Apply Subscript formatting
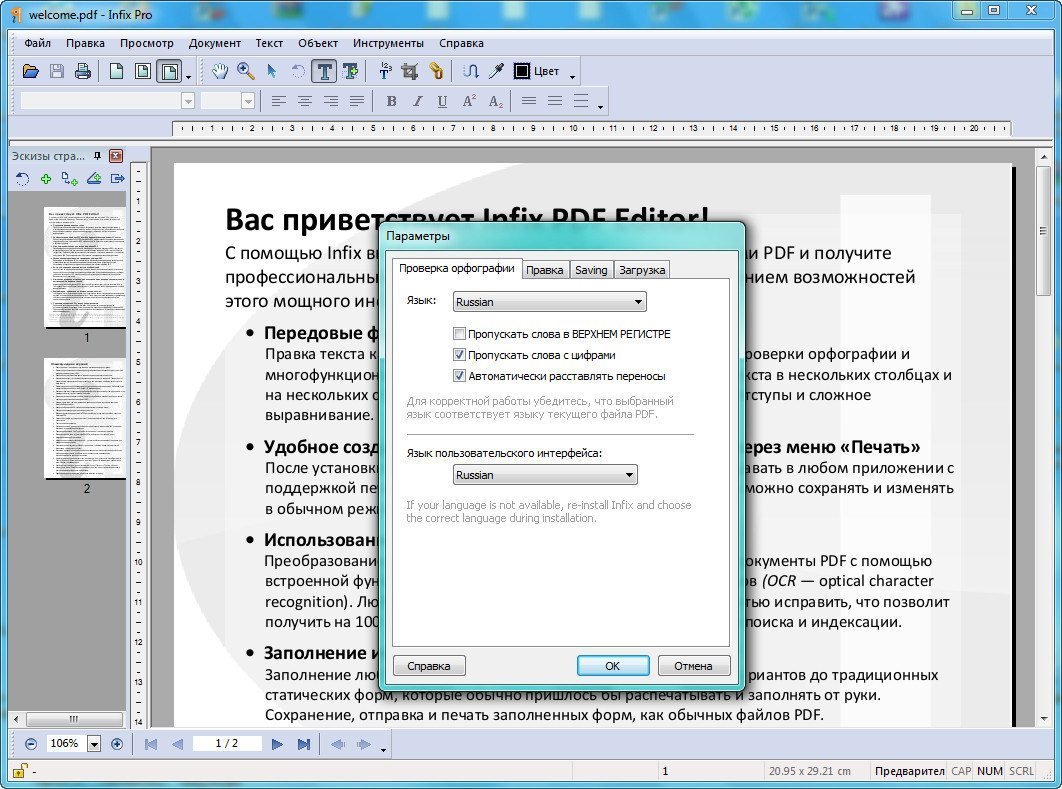Image resolution: width=1062 pixels, height=789 pixels. 496,102
